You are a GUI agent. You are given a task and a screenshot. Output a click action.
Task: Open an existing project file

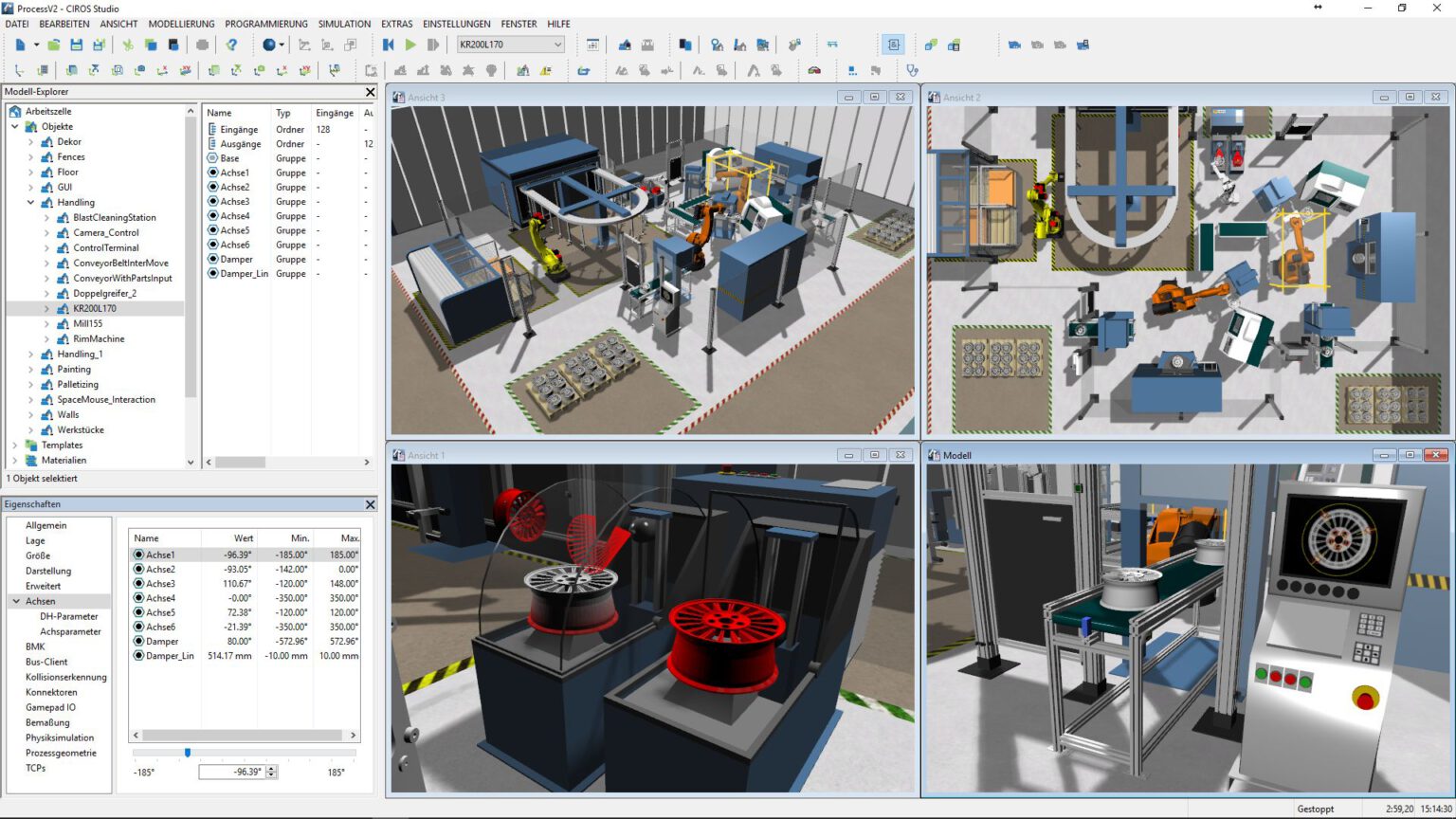(x=53, y=45)
